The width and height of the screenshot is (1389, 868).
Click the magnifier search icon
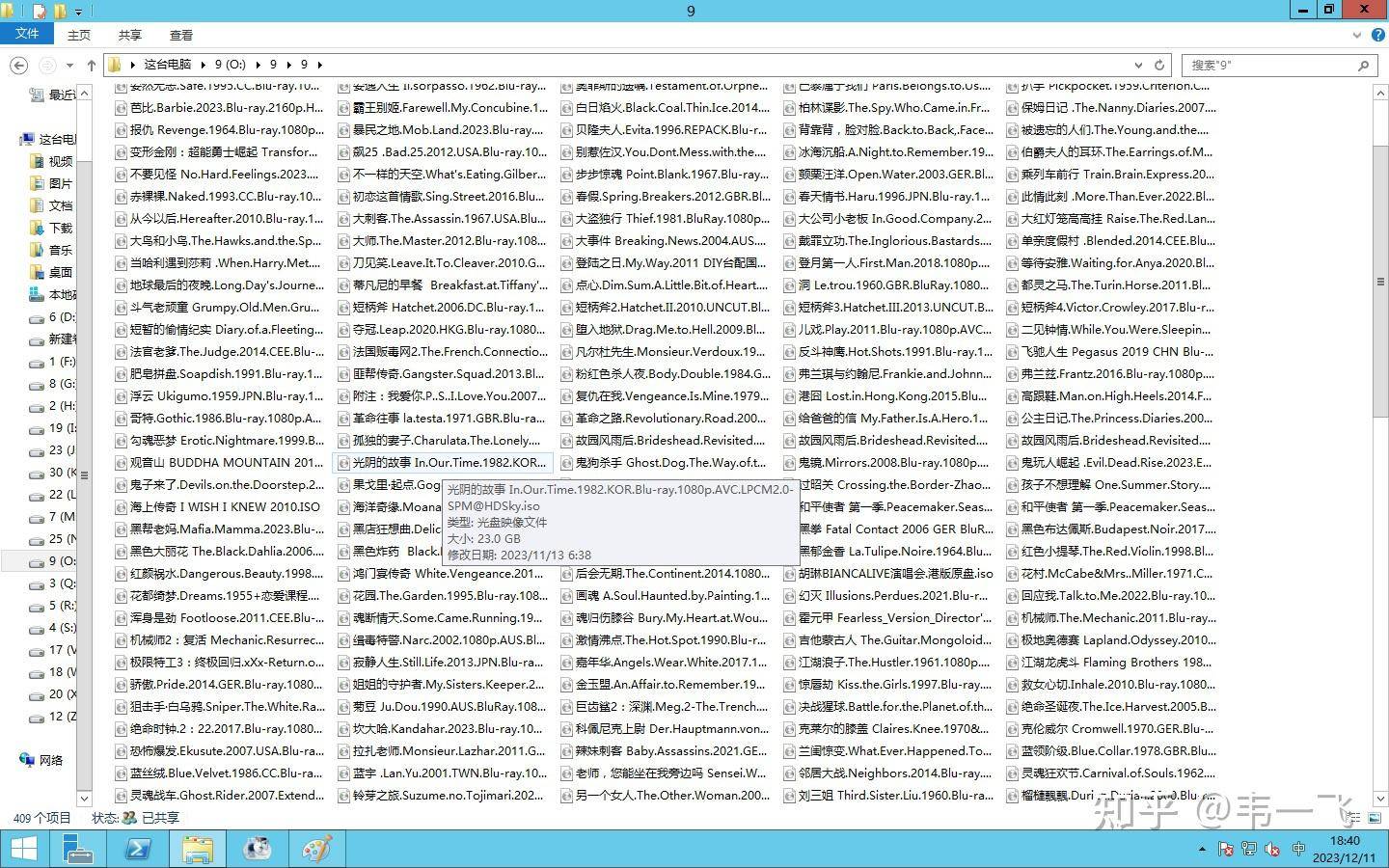[x=1363, y=65]
